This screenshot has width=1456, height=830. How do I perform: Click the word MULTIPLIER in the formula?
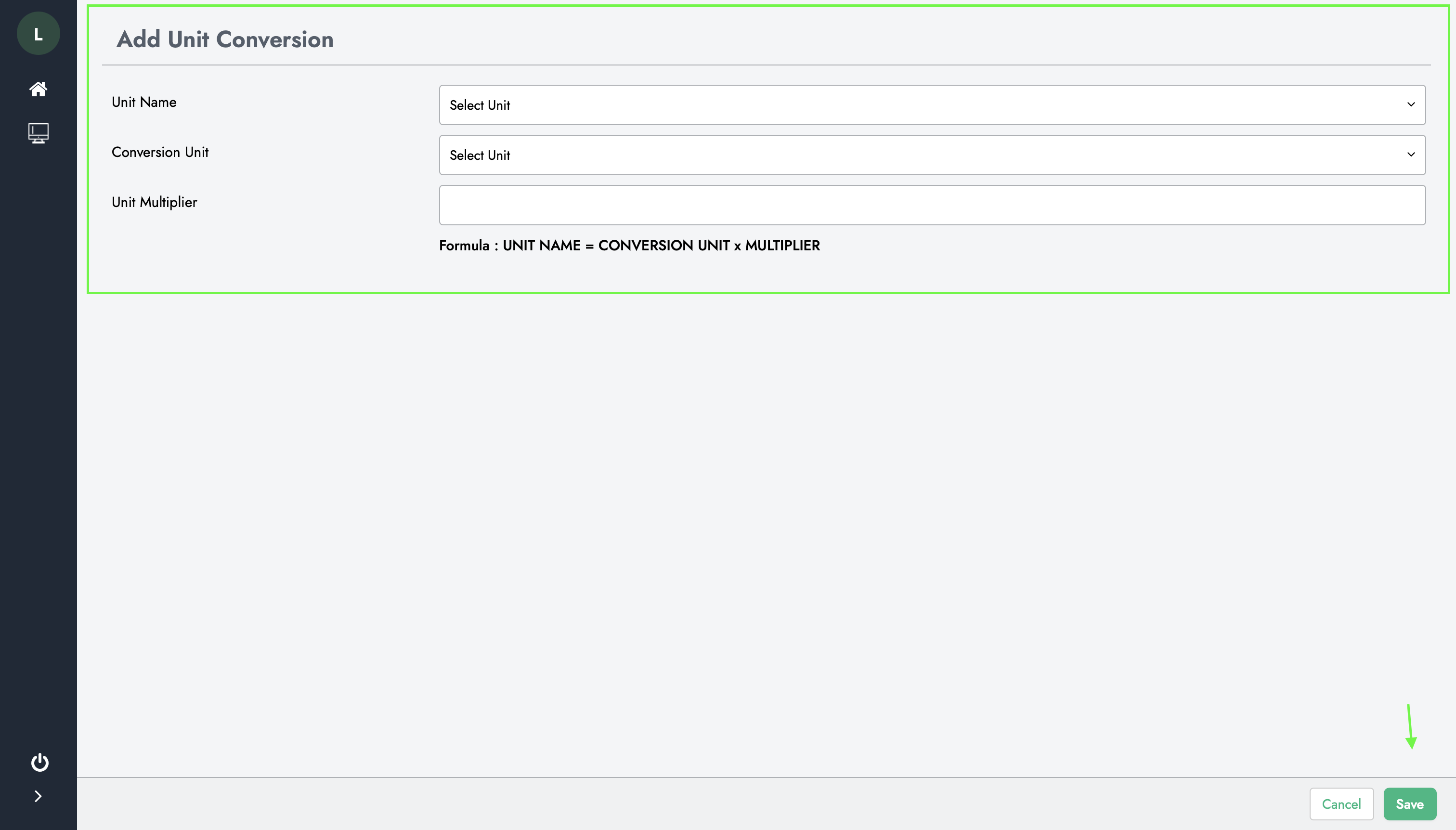(x=782, y=246)
